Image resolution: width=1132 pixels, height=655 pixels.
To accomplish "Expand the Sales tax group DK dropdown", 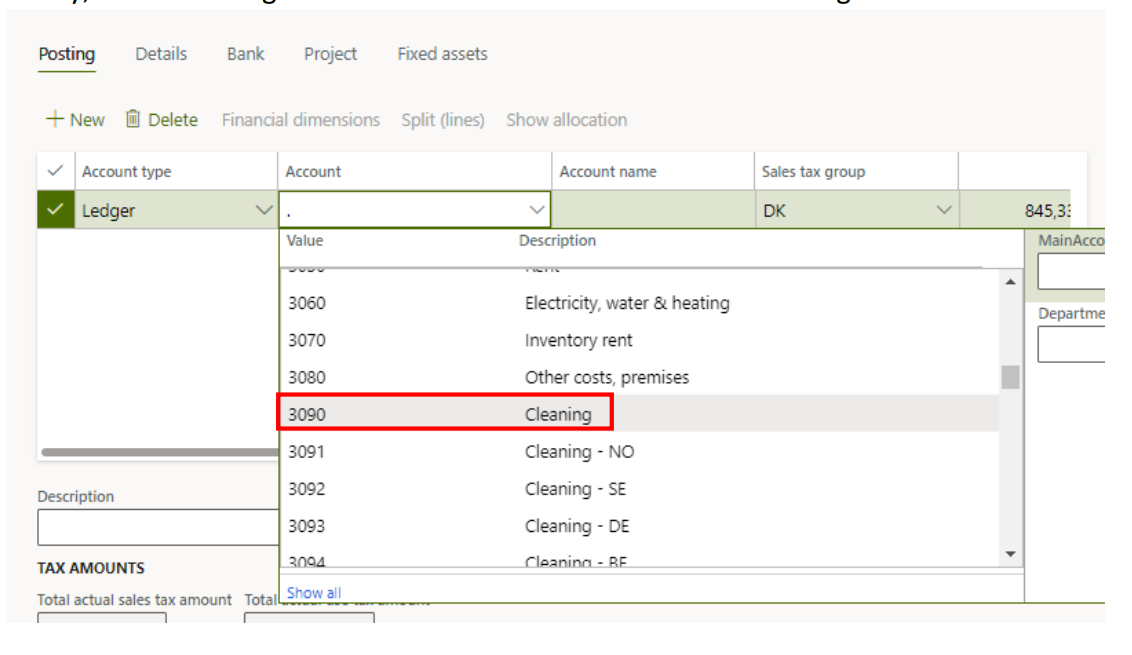I will point(942,210).
